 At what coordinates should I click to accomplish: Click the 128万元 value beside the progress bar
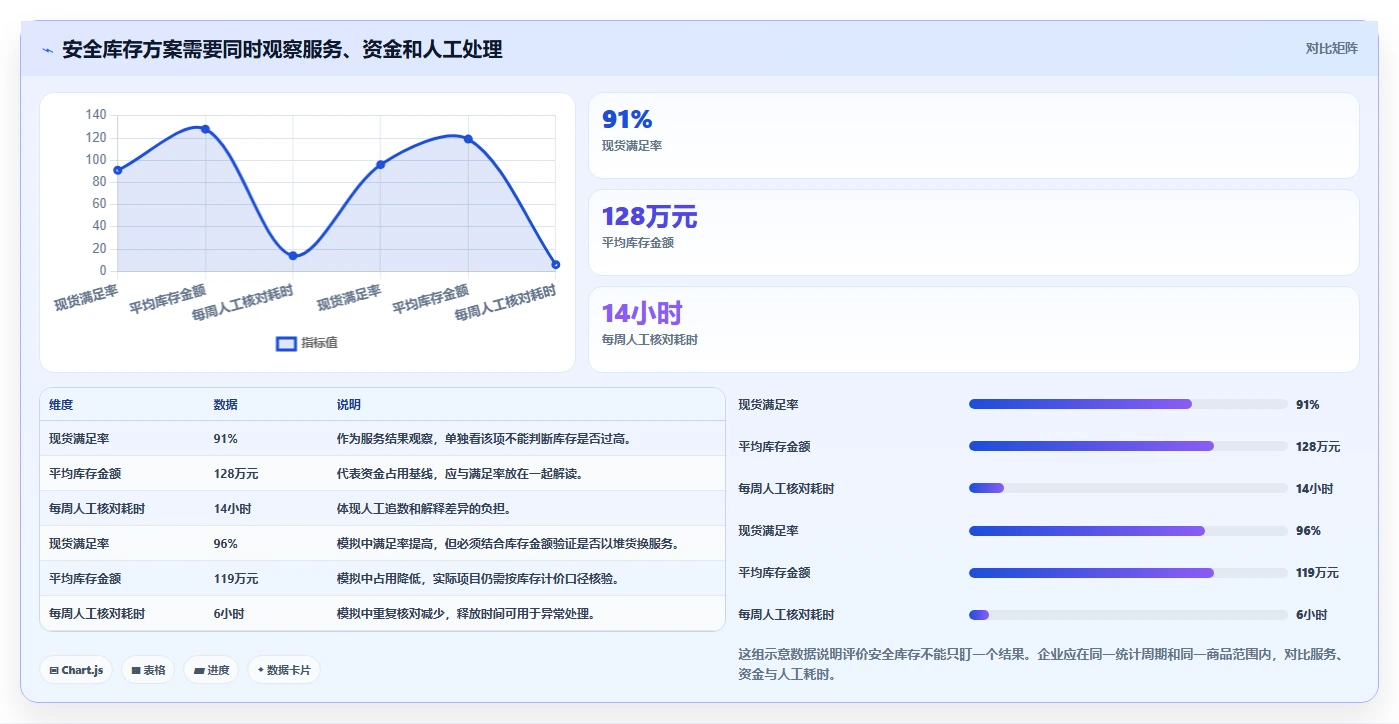pyautogui.click(x=1318, y=446)
